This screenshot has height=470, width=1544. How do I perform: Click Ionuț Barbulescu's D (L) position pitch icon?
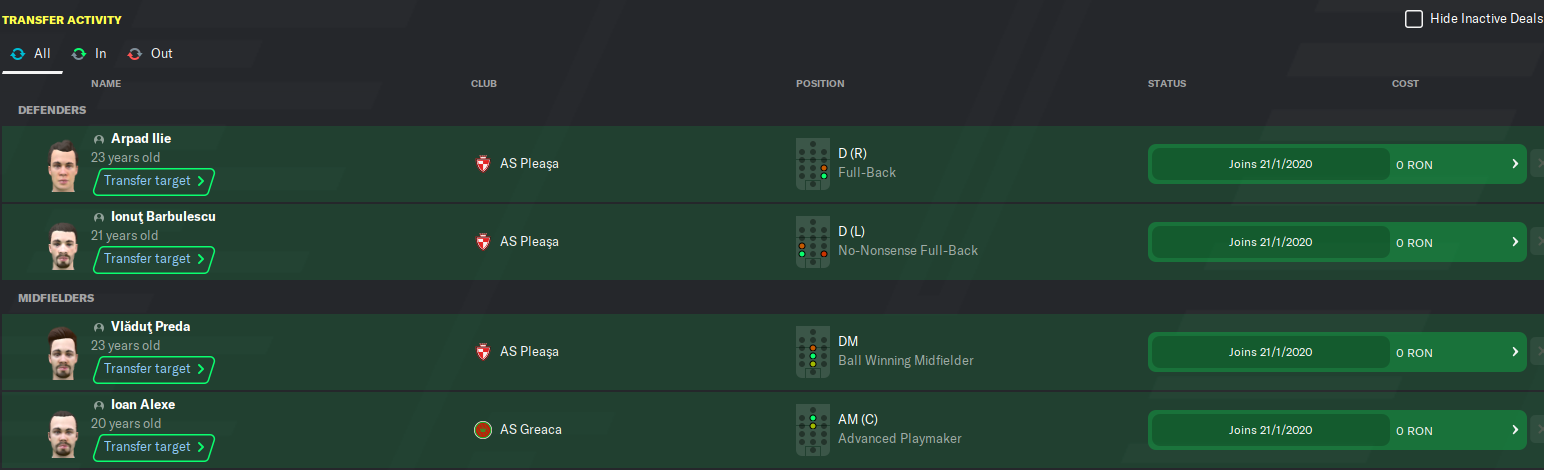pos(813,242)
